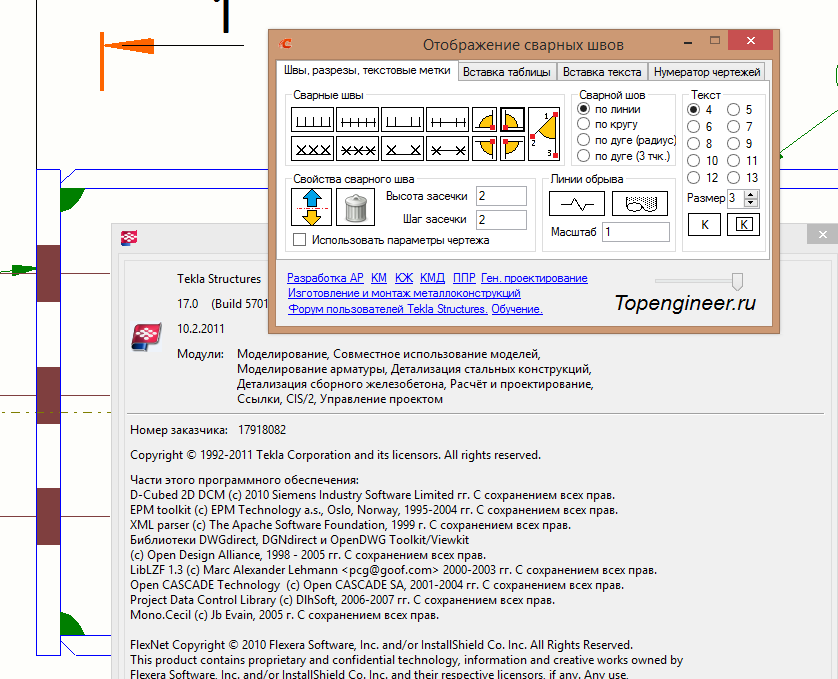The height and width of the screenshot is (679, 838).
Task: Click the framed K text button
Action: [743, 225]
